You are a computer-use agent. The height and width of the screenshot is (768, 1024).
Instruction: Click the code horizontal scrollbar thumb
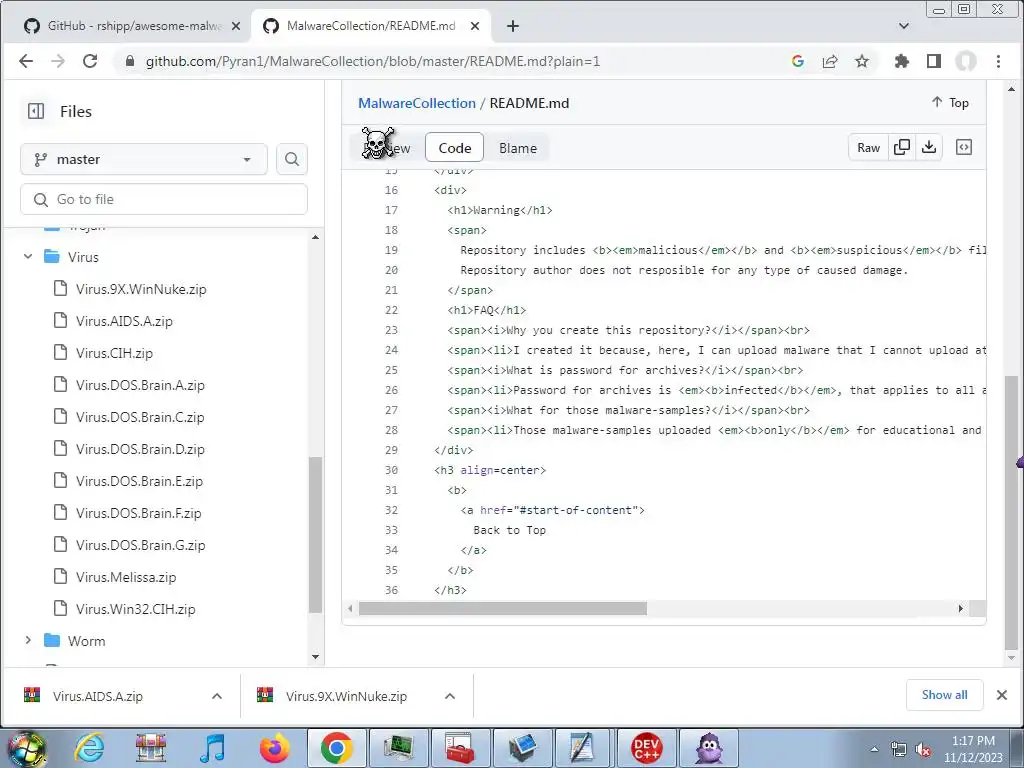(x=502, y=609)
